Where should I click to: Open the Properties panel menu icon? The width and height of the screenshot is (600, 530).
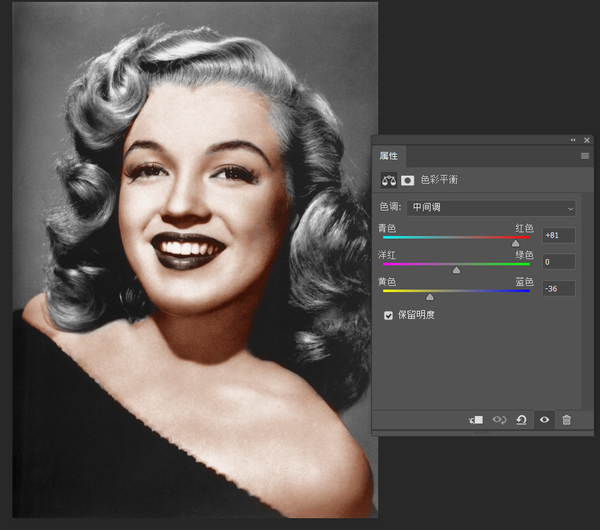click(x=585, y=156)
